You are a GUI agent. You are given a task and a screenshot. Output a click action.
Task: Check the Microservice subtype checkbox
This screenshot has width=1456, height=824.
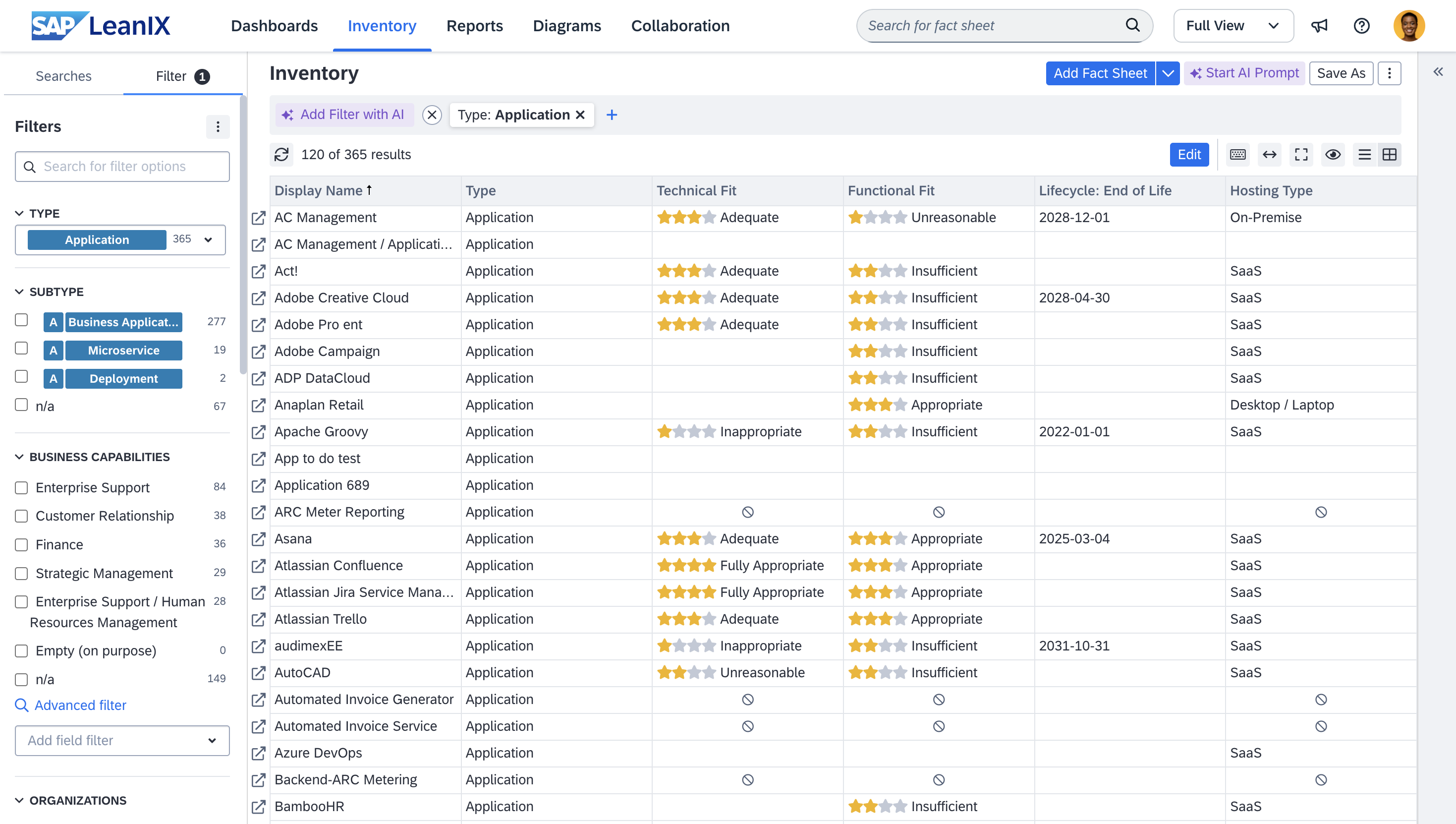pyautogui.click(x=21, y=349)
